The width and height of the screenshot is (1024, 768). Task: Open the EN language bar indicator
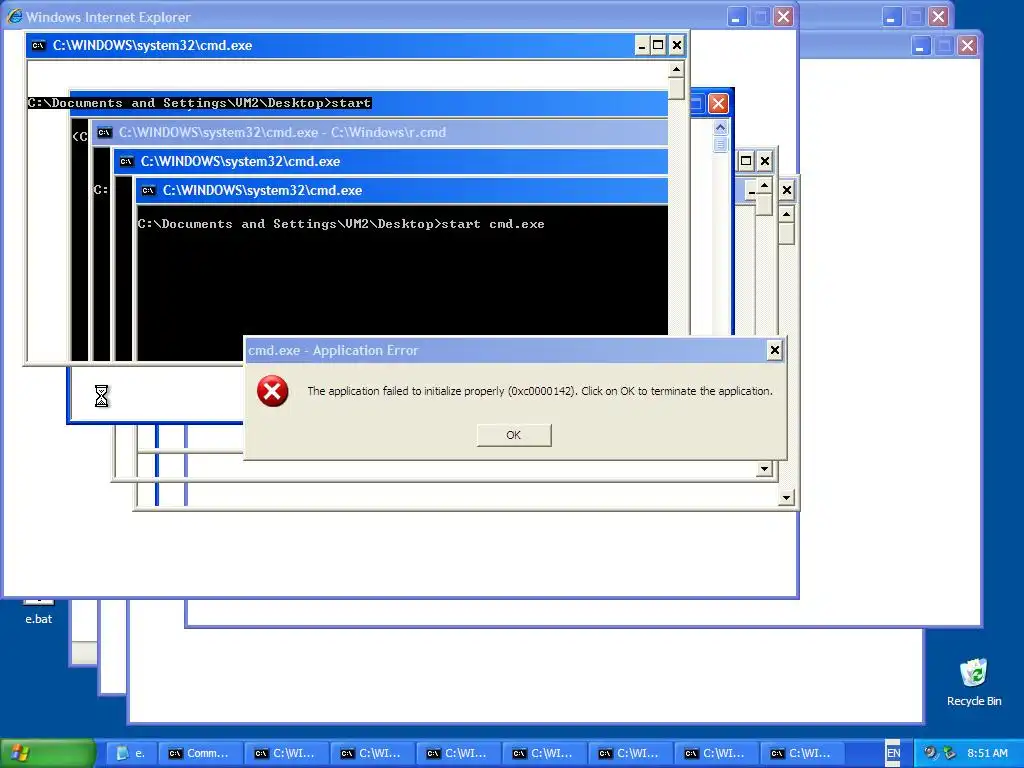(893, 753)
